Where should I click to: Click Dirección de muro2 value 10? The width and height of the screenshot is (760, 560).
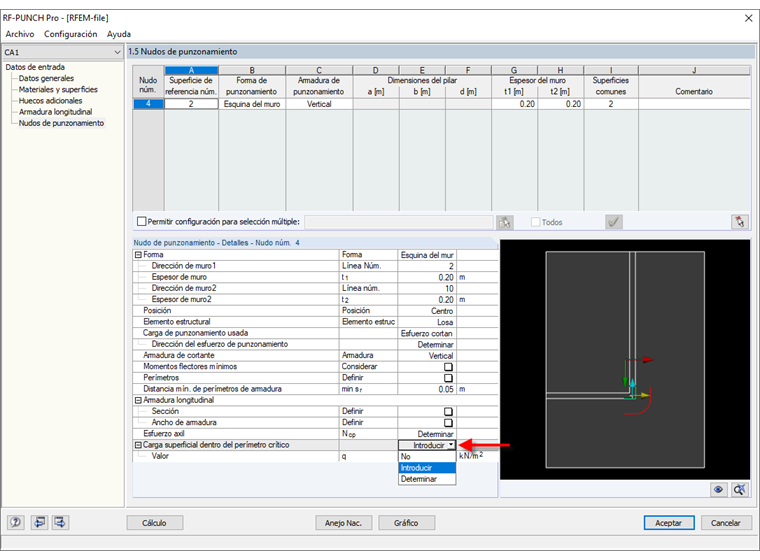click(427, 288)
